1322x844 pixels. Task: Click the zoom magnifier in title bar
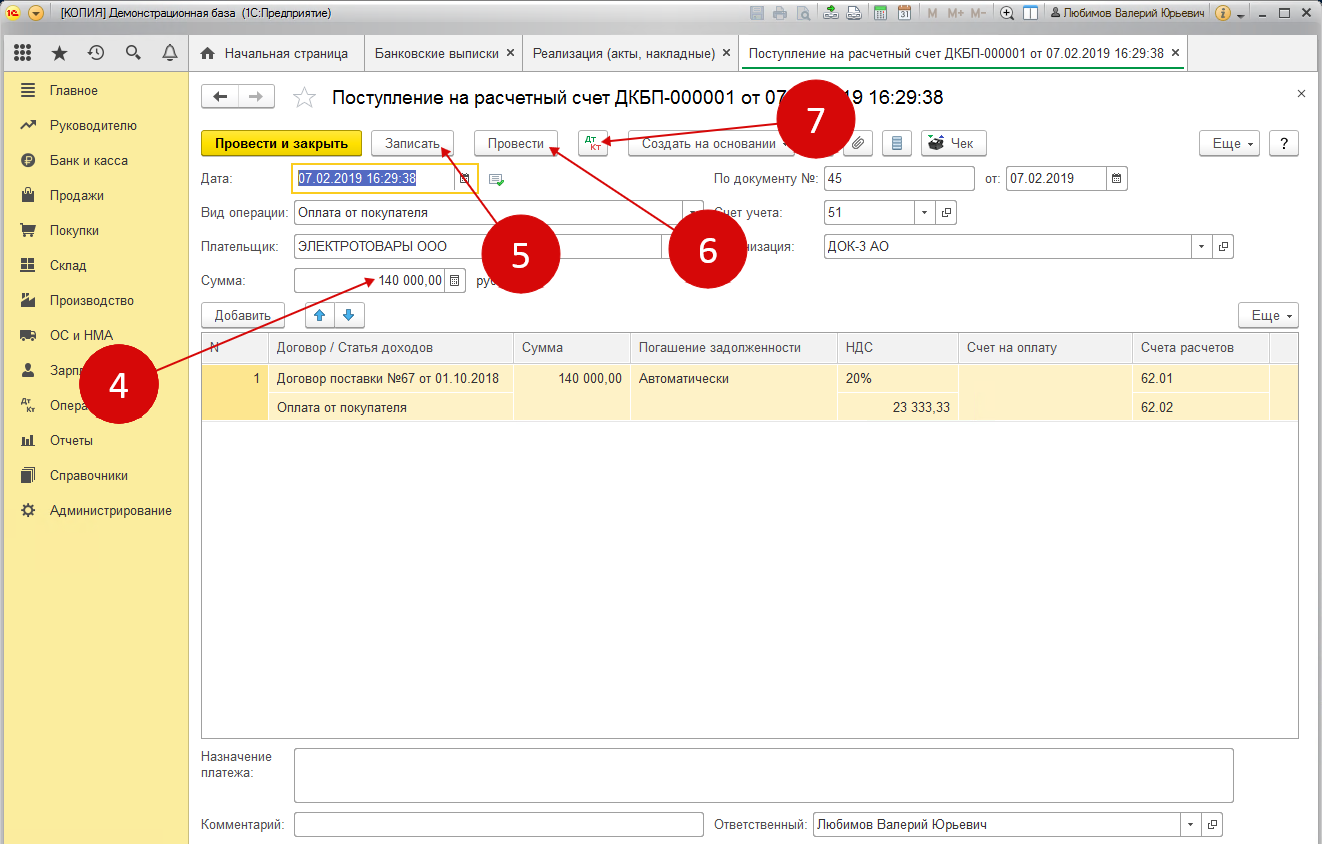tap(1007, 14)
